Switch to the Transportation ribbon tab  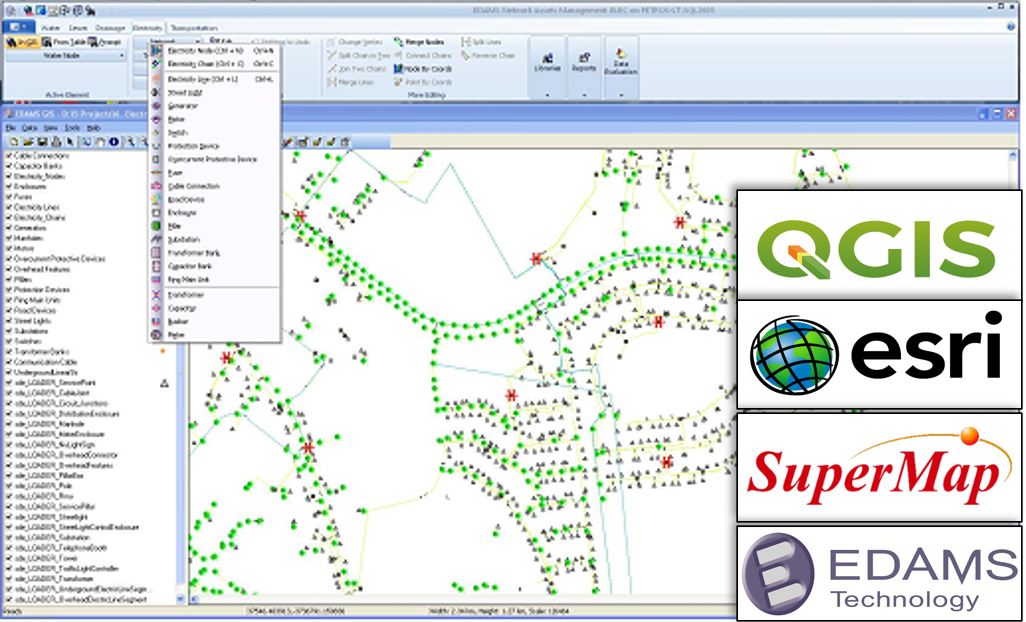click(195, 28)
